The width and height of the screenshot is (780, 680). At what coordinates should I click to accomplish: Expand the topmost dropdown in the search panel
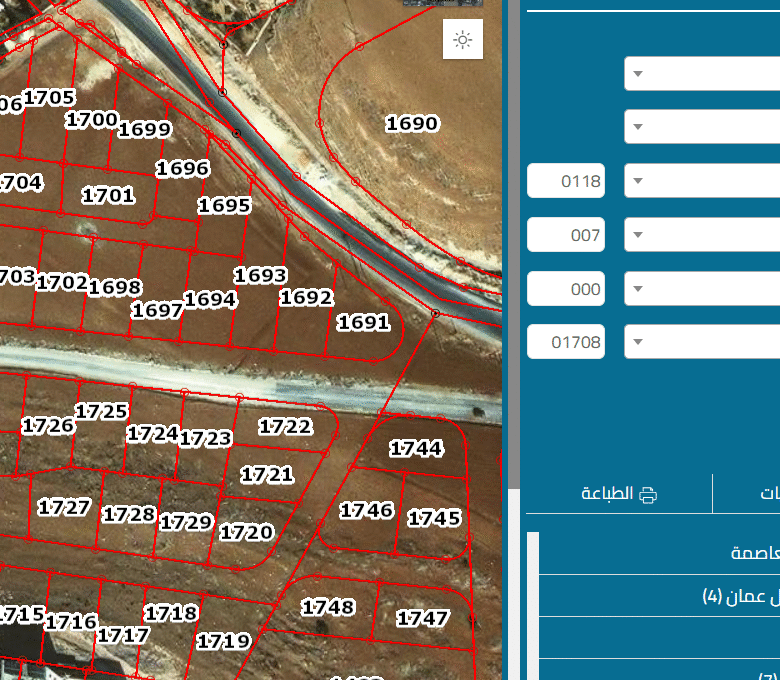[x=702, y=74]
